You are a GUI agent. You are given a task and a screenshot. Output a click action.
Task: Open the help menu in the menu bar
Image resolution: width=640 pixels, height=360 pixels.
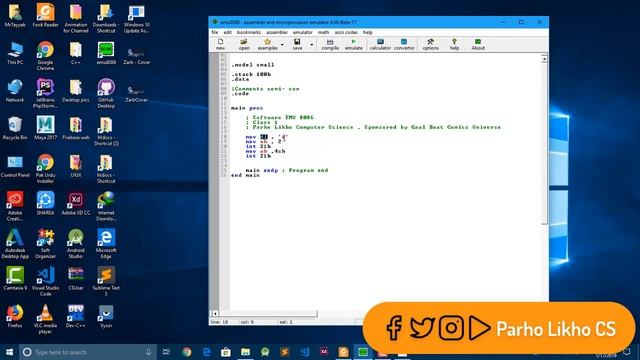(367, 32)
